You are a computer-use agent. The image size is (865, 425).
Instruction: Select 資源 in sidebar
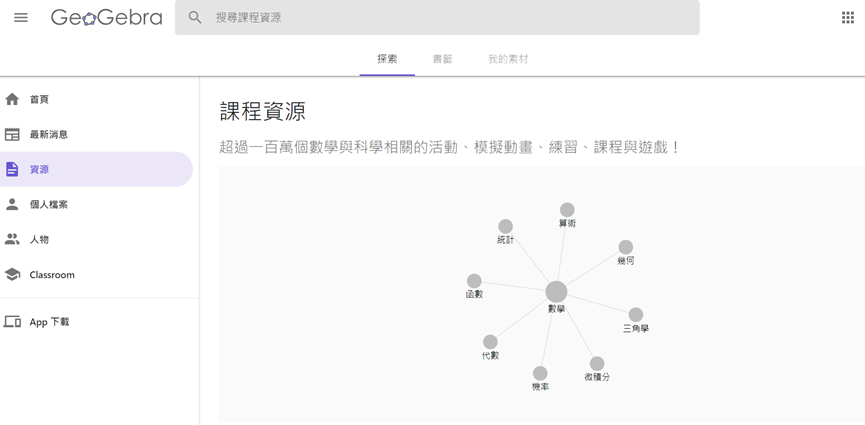pyautogui.click(x=97, y=169)
